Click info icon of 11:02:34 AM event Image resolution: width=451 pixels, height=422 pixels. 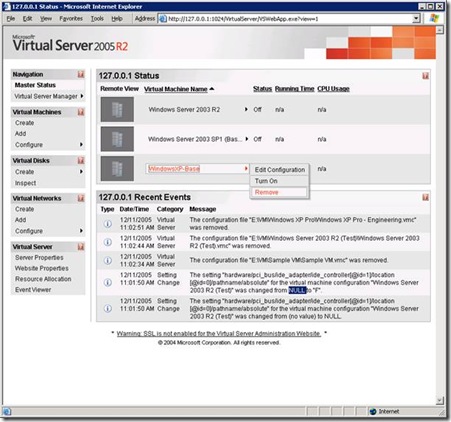pos(107,260)
